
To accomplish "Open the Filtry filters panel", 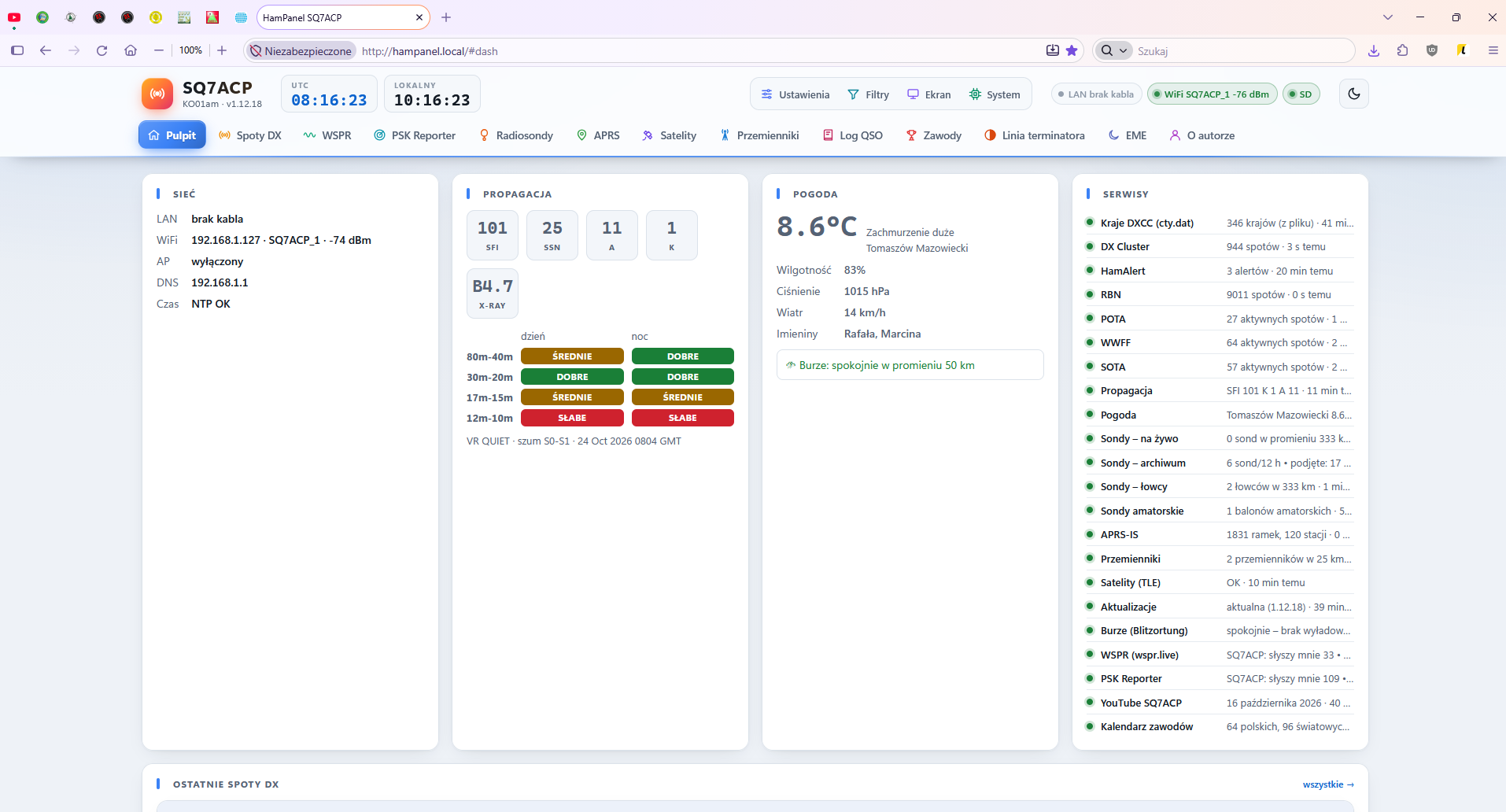I will (868, 94).
